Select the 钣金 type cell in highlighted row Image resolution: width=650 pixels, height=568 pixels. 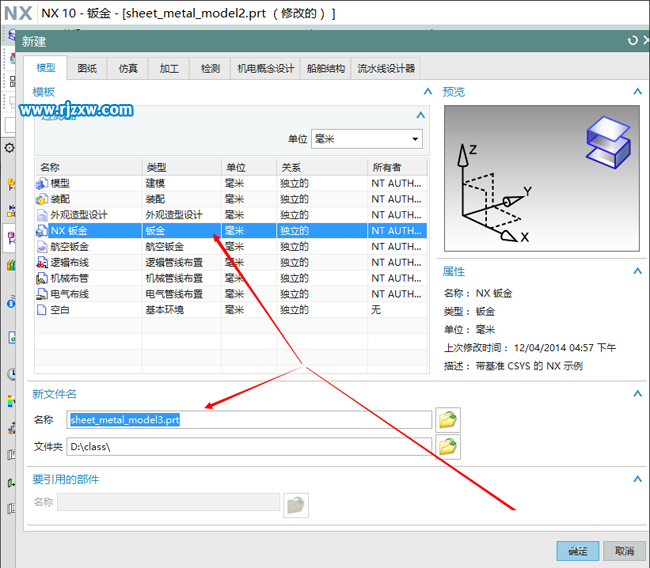(182, 231)
